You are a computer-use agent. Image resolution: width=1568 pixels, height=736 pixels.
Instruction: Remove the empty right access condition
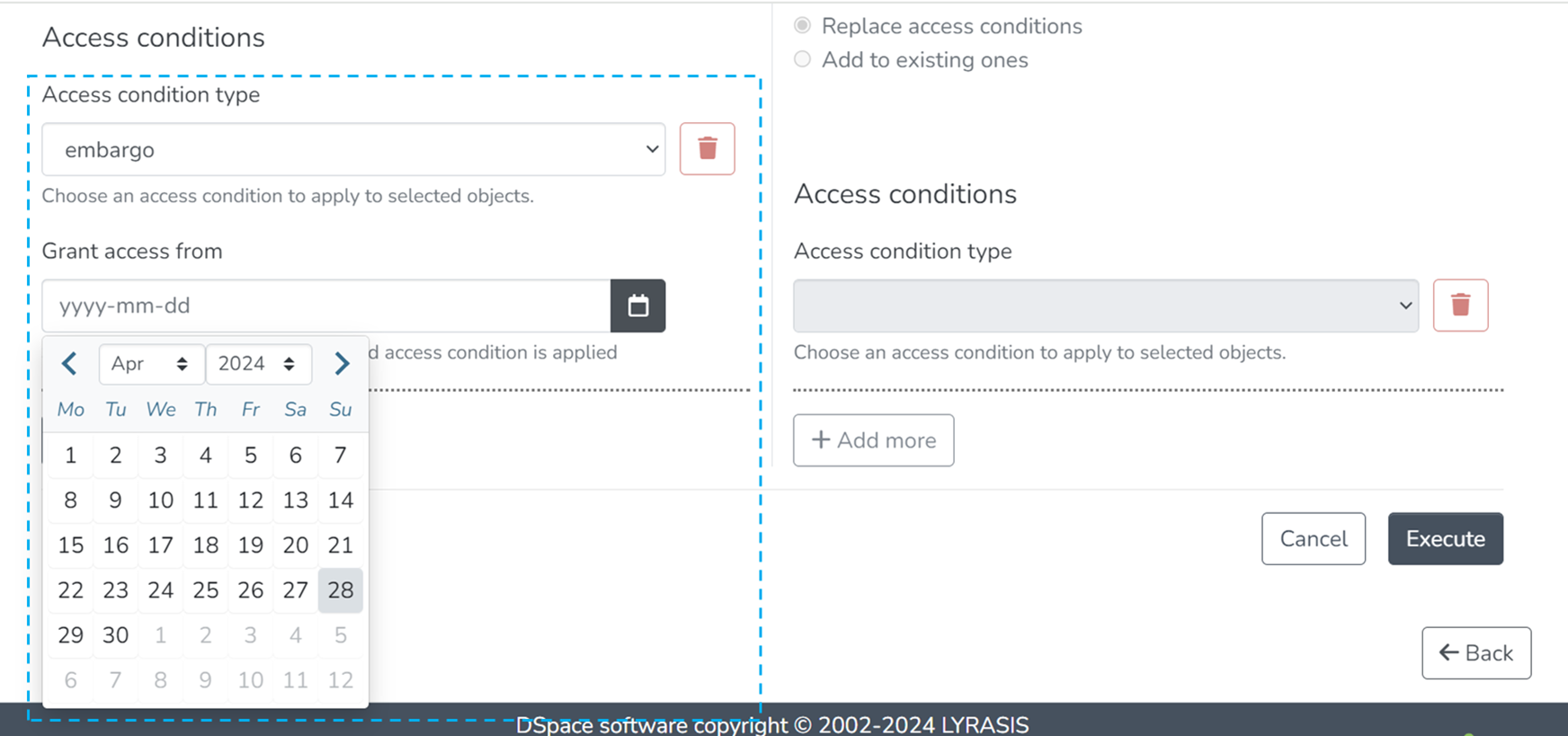pos(1460,306)
